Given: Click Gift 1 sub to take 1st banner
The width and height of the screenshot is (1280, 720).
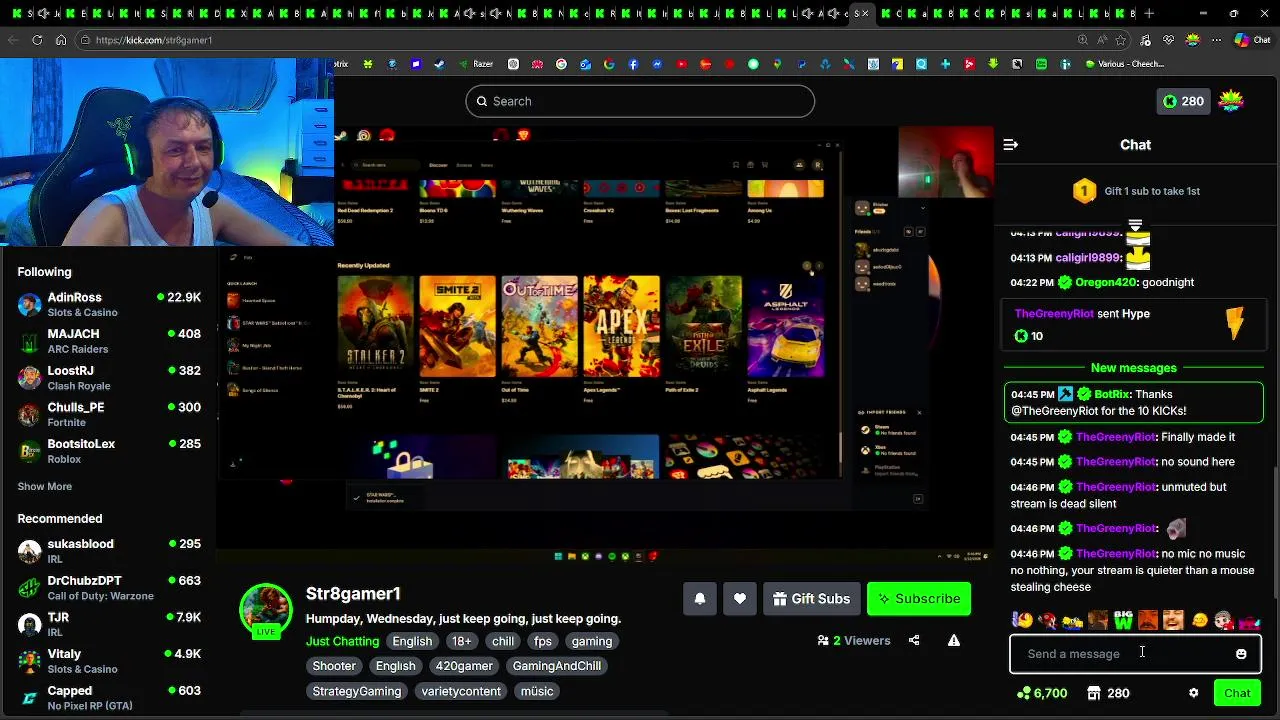Looking at the screenshot, I should [1136, 191].
